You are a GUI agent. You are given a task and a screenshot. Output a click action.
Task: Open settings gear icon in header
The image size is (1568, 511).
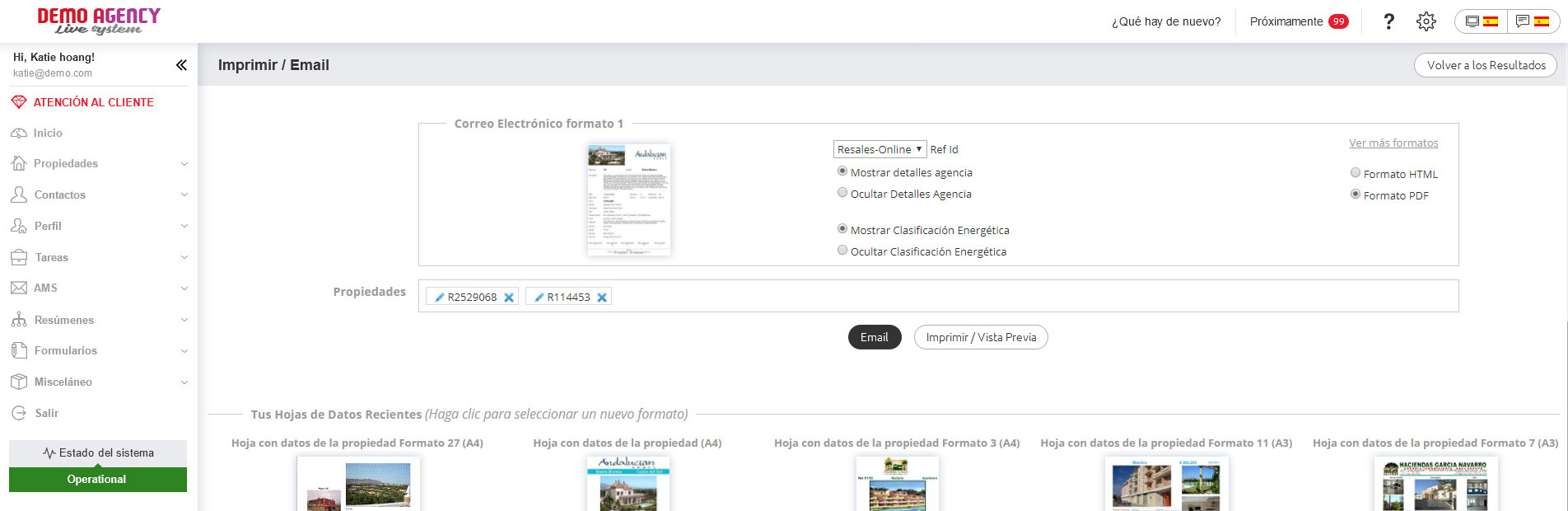click(x=1426, y=21)
